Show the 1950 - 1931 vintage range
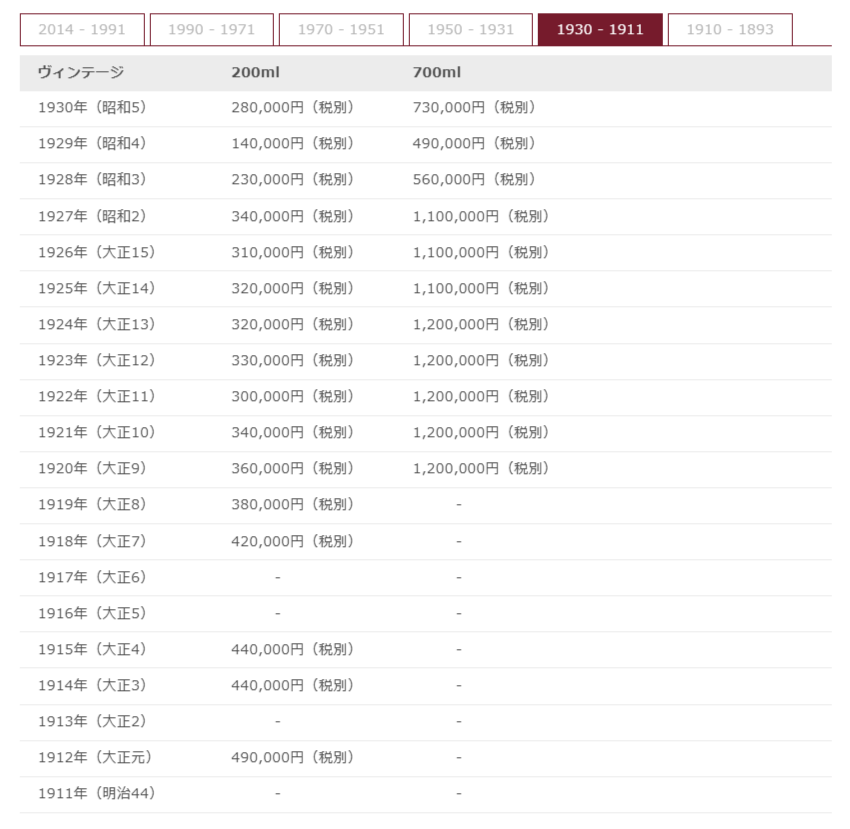The image size is (850, 829). (470, 30)
